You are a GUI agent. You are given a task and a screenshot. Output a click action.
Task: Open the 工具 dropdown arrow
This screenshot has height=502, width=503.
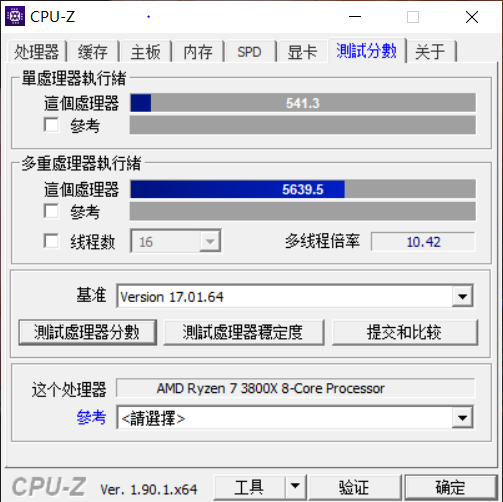(295, 487)
